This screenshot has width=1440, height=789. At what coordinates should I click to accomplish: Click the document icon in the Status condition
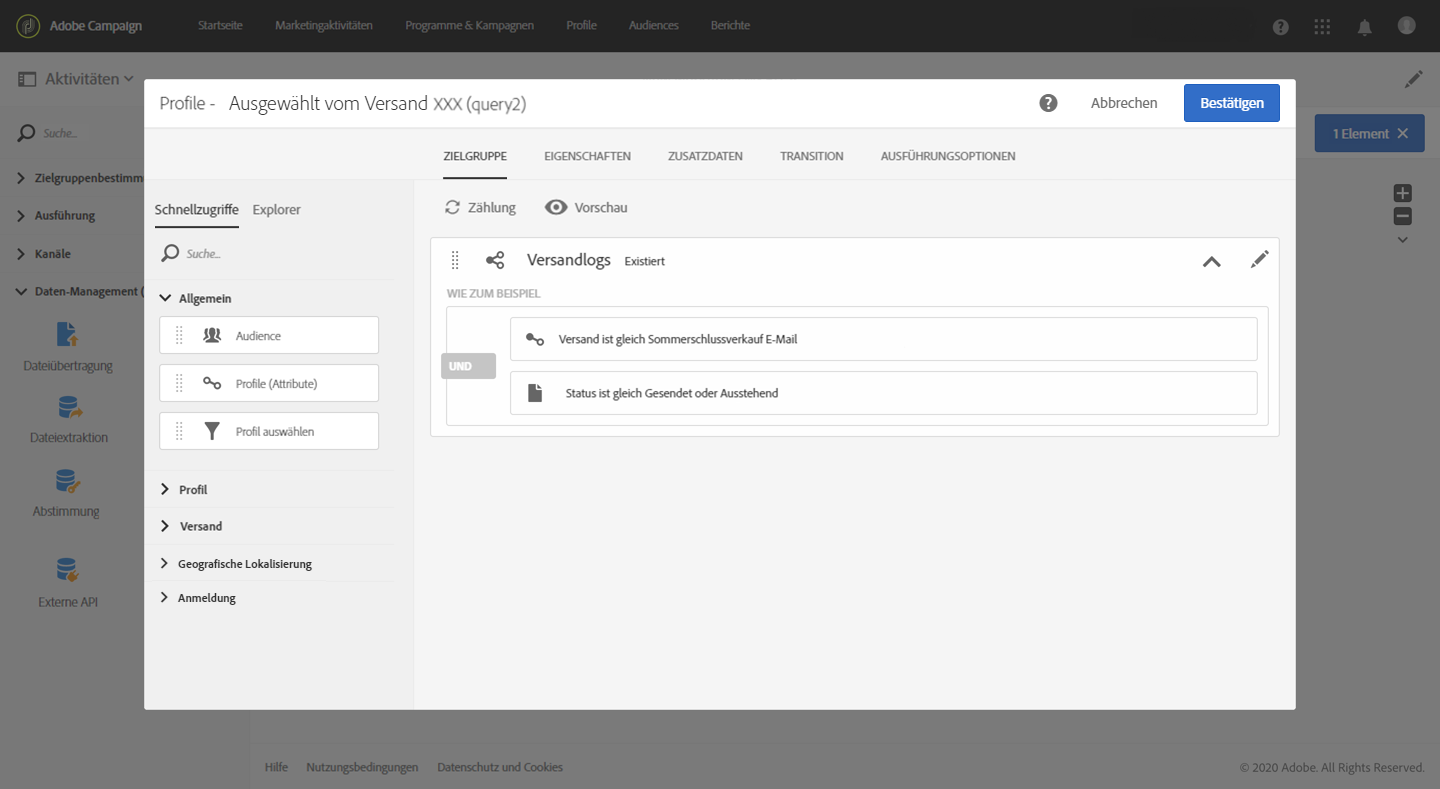(535, 393)
